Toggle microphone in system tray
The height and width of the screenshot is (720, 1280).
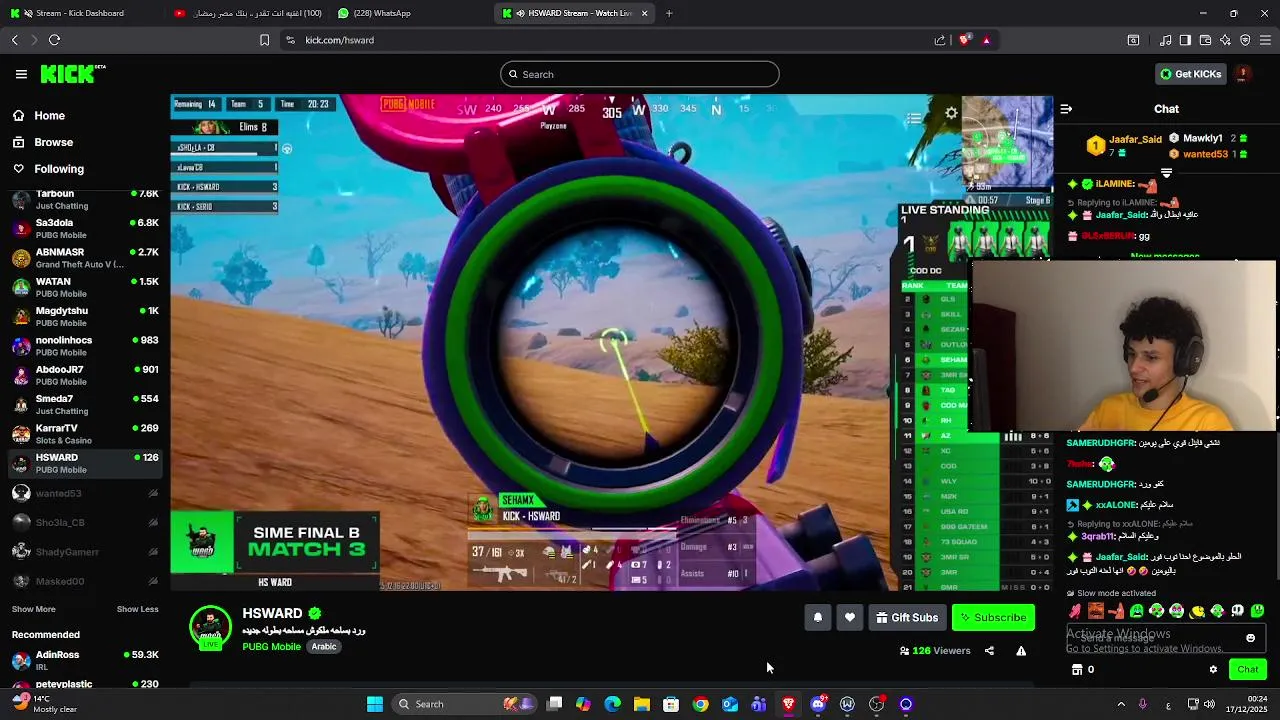tap(1143, 704)
